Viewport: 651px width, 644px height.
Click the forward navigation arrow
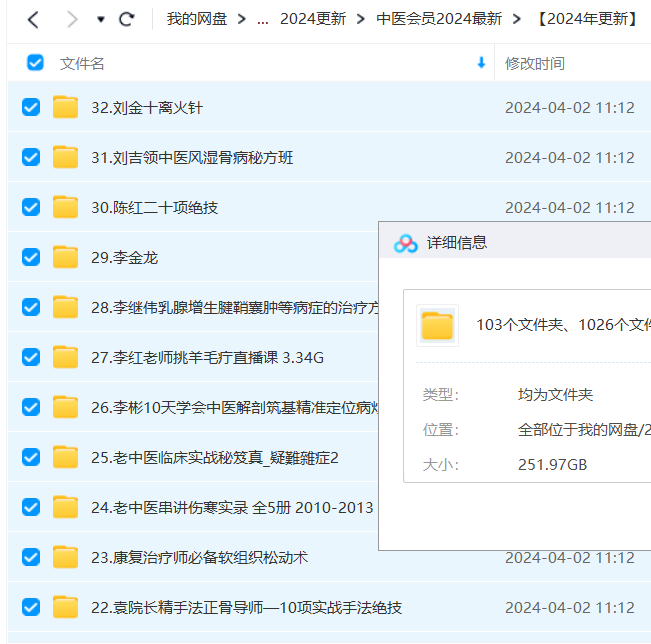[x=70, y=19]
